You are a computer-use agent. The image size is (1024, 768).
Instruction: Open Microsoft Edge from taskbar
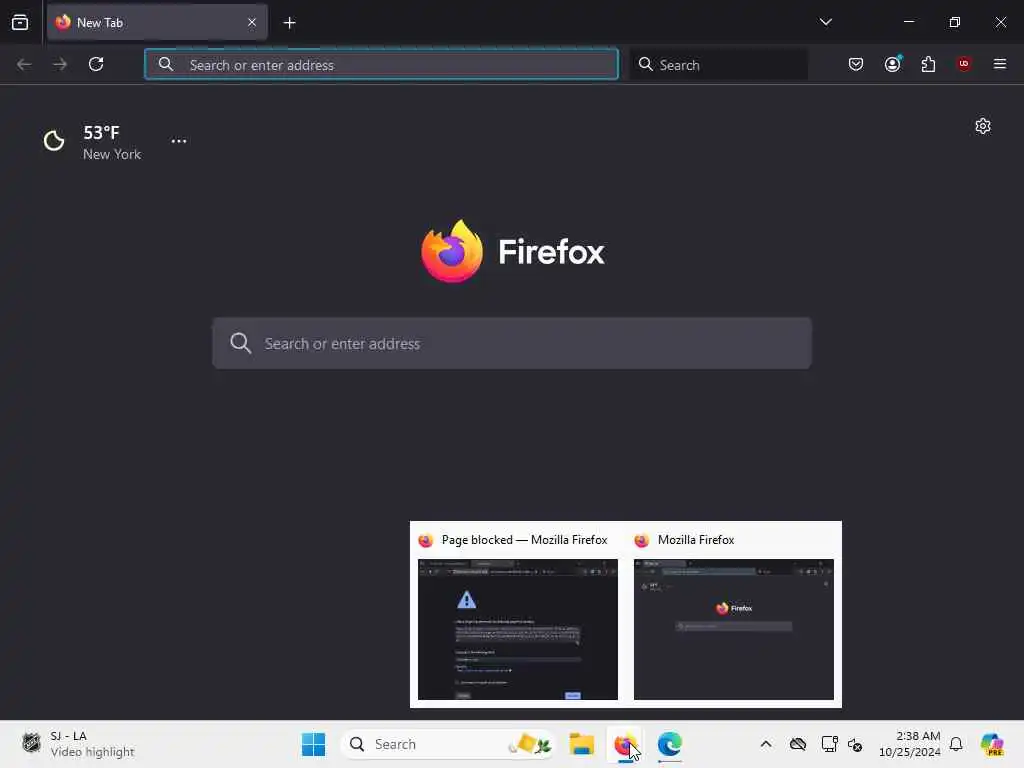(x=669, y=744)
